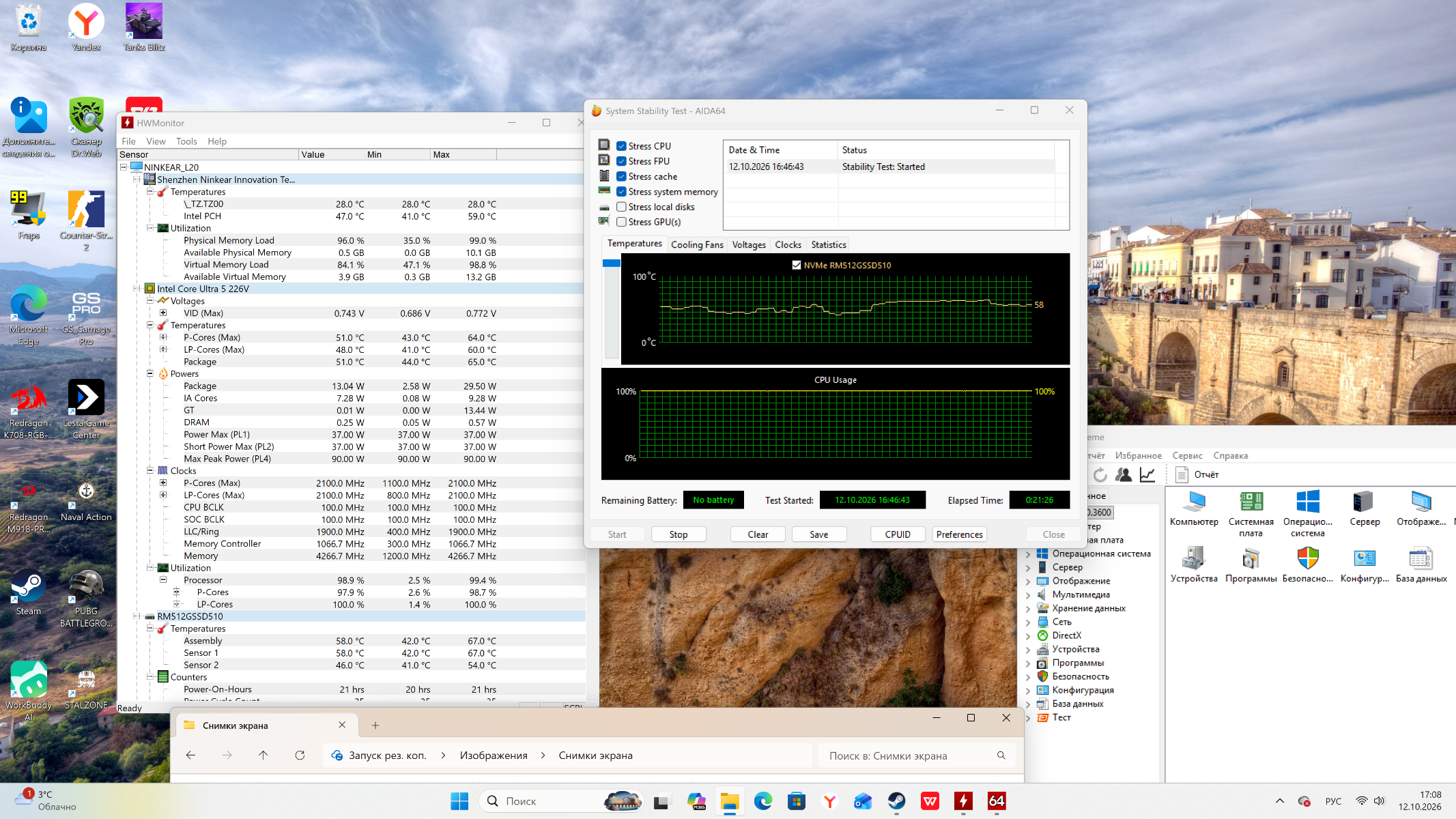
Task: Open the Безопасность shield icon in AIDA64
Action: (1307, 564)
